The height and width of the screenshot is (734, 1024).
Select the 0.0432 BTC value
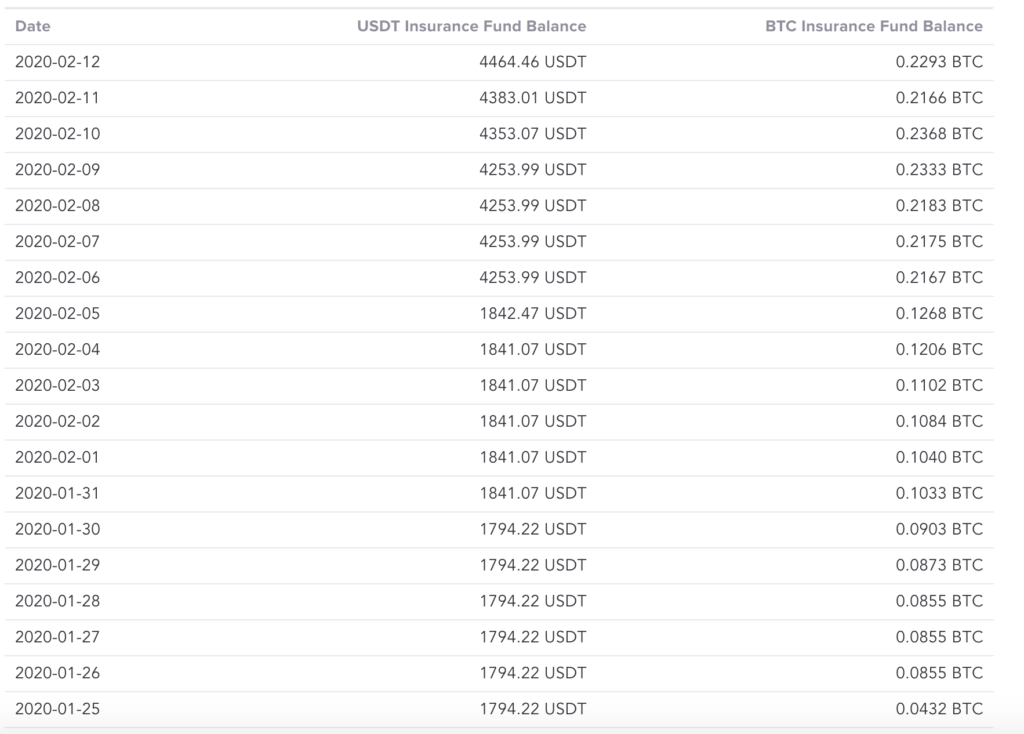[939, 709]
